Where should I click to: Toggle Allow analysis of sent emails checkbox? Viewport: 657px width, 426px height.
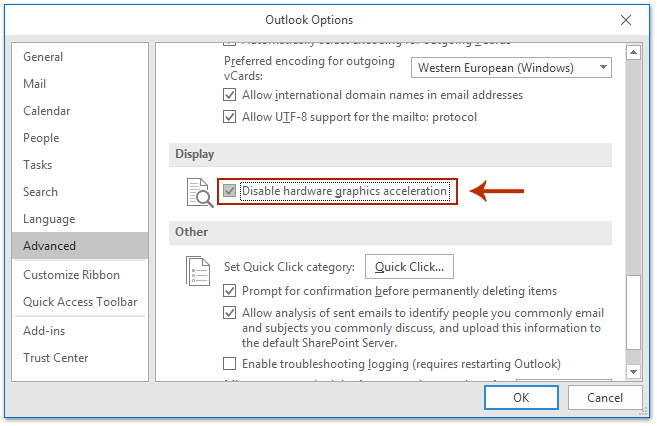click(230, 313)
